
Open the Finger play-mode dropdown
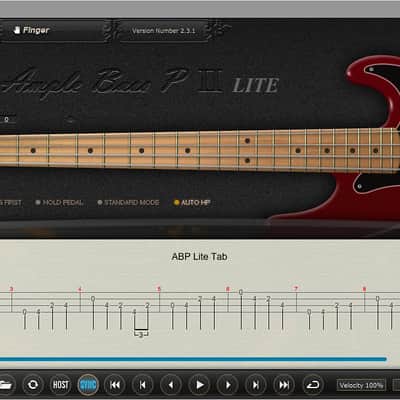click(53, 30)
